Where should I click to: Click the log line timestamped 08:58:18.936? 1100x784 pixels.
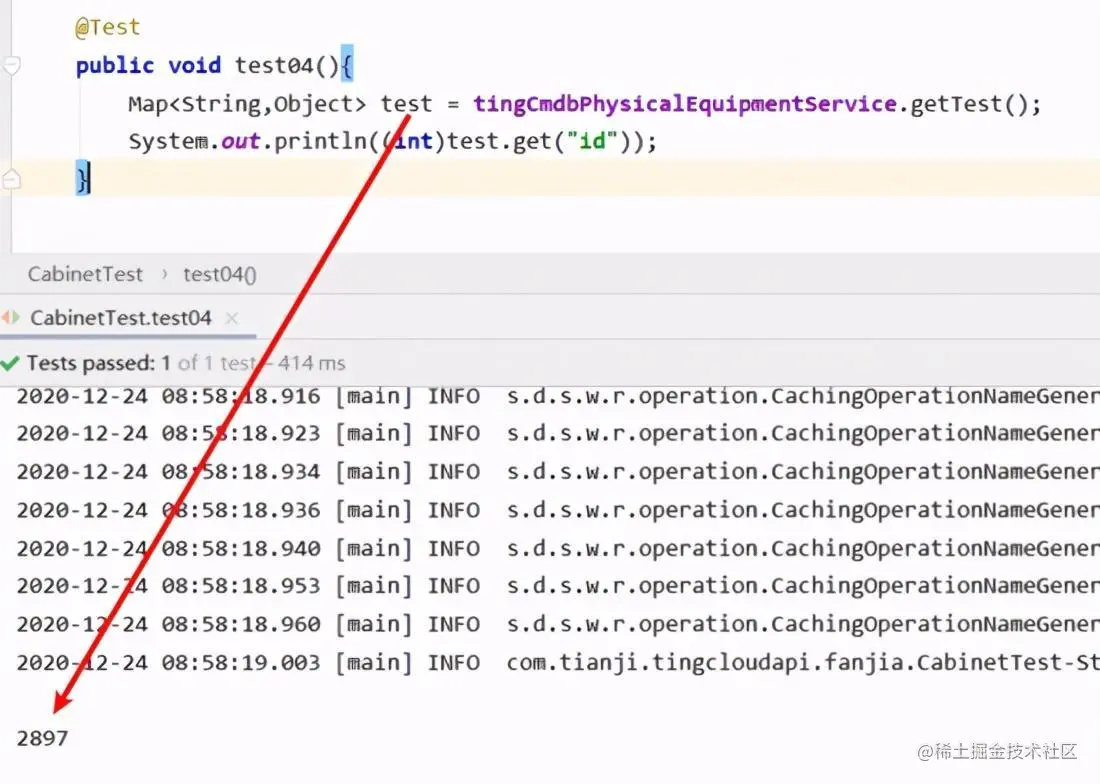(x=558, y=511)
